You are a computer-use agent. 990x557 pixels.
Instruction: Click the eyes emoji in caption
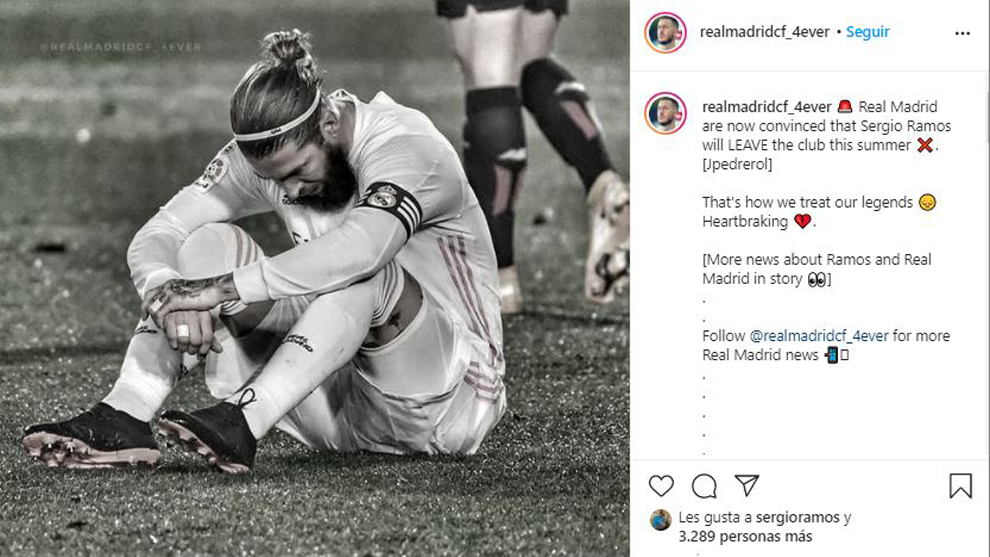[816, 280]
